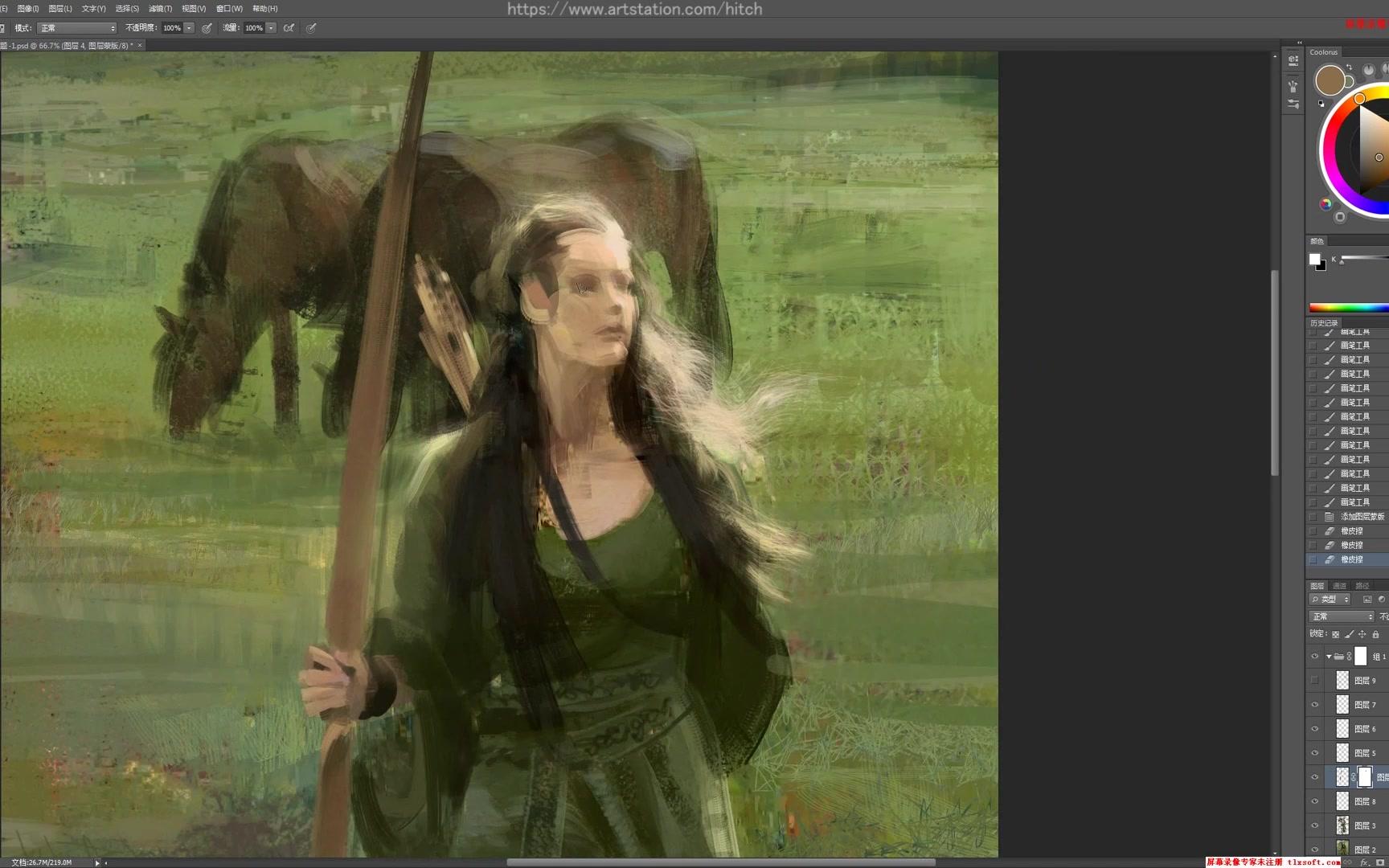
Task: Link layers icon at panel bottom
Action: 1348,862
